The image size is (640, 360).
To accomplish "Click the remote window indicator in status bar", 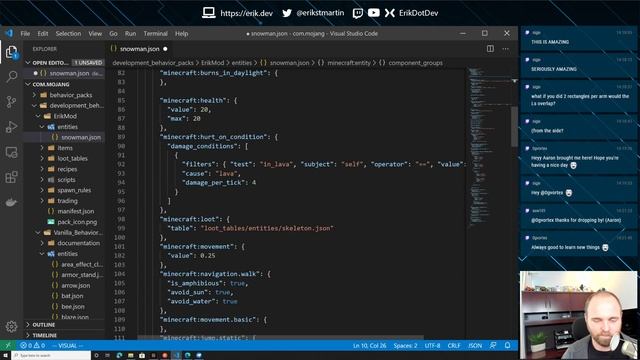I will pos(8,345).
